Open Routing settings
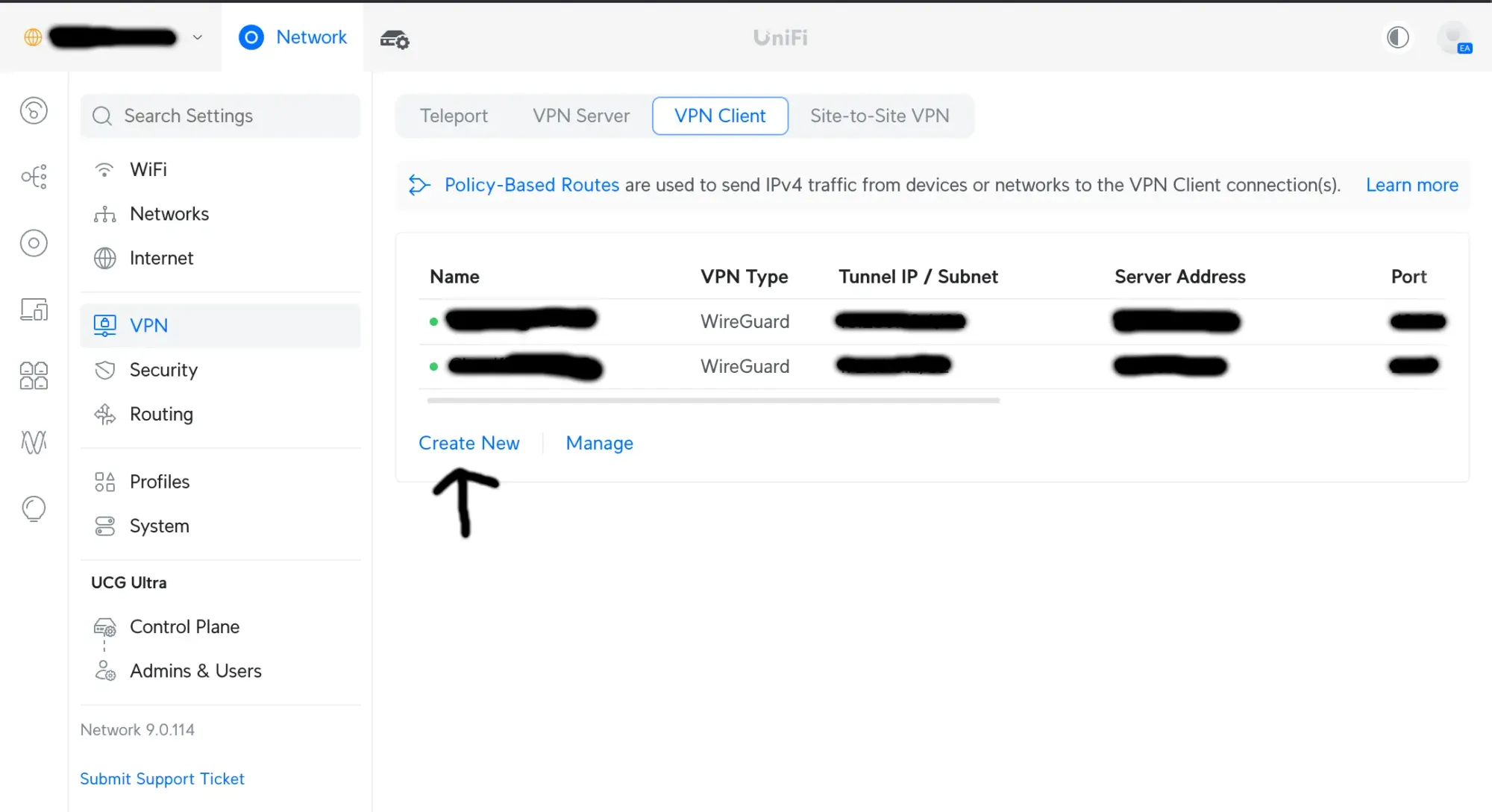 (220, 414)
